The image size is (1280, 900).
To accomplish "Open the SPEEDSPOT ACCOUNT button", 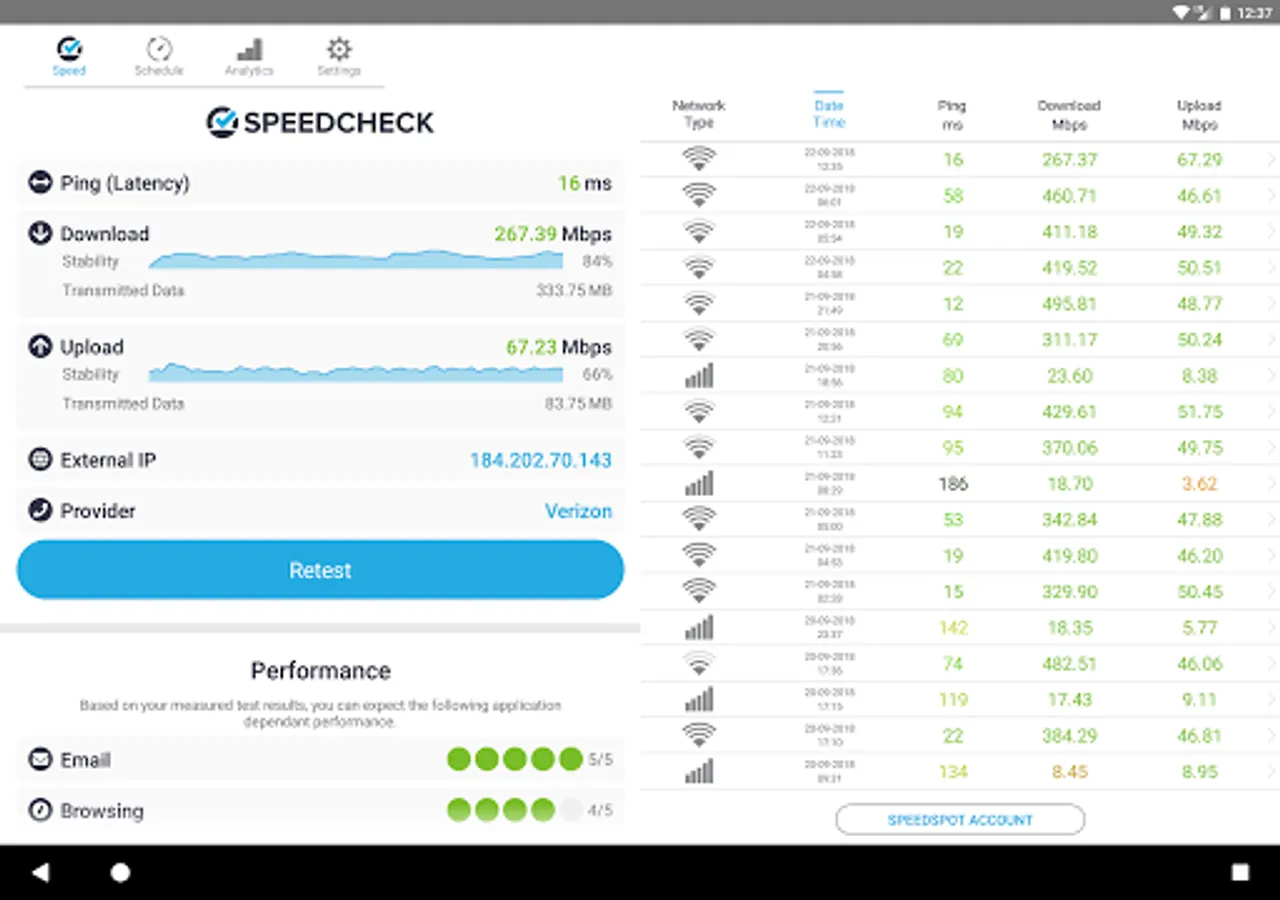I will click(960, 820).
